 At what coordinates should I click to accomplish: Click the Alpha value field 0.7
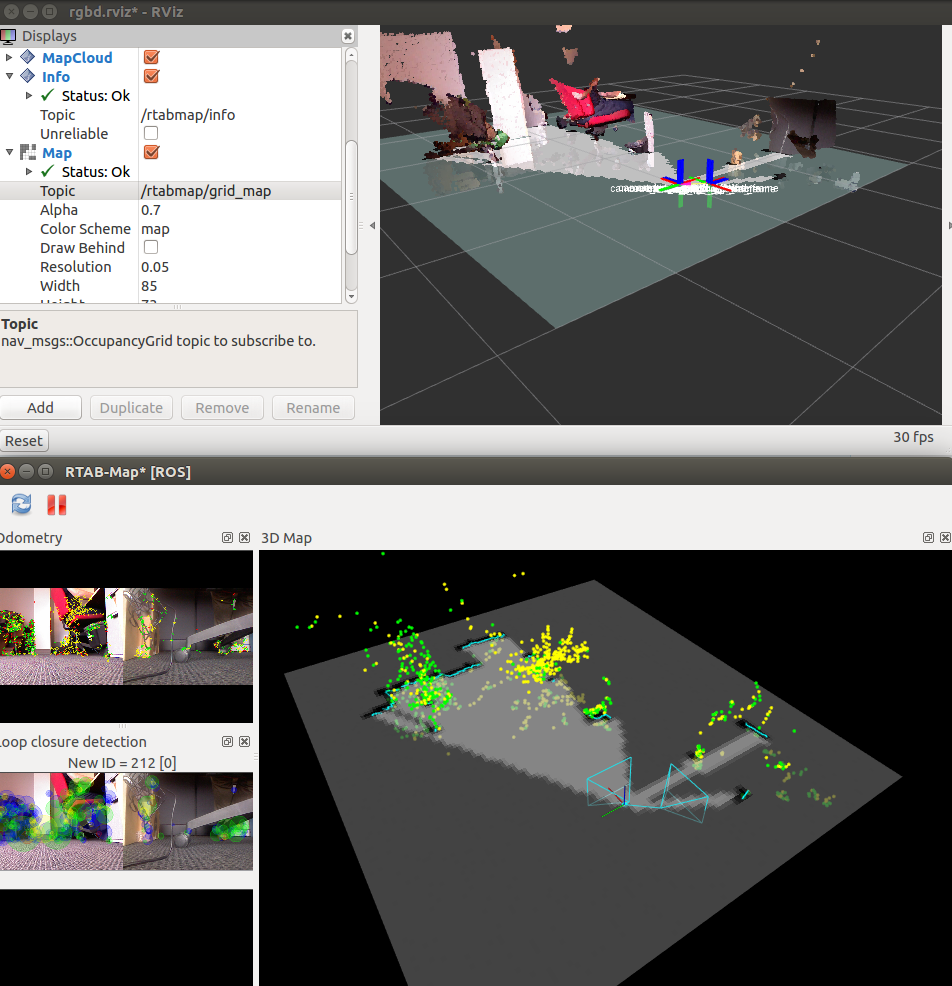click(240, 210)
